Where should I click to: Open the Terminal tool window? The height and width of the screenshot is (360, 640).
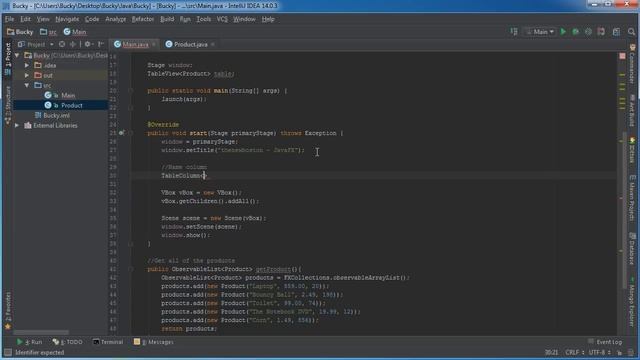108,342
